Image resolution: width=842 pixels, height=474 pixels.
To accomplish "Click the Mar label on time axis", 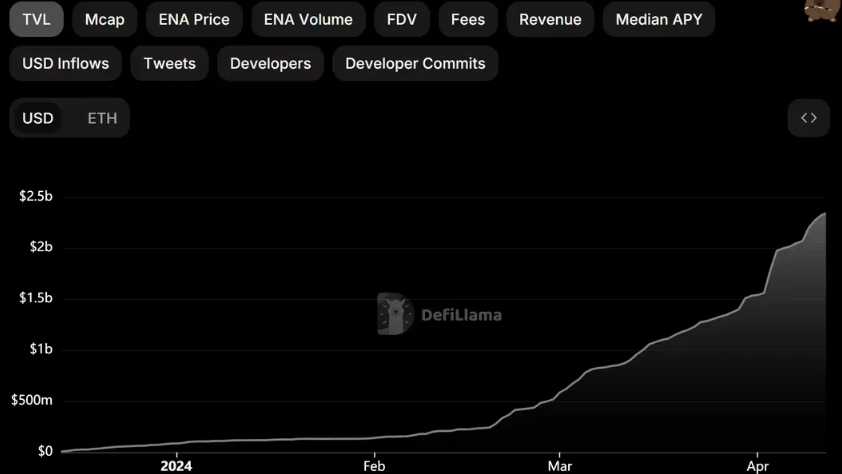I will pyautogui.click(x=560, y=466).
